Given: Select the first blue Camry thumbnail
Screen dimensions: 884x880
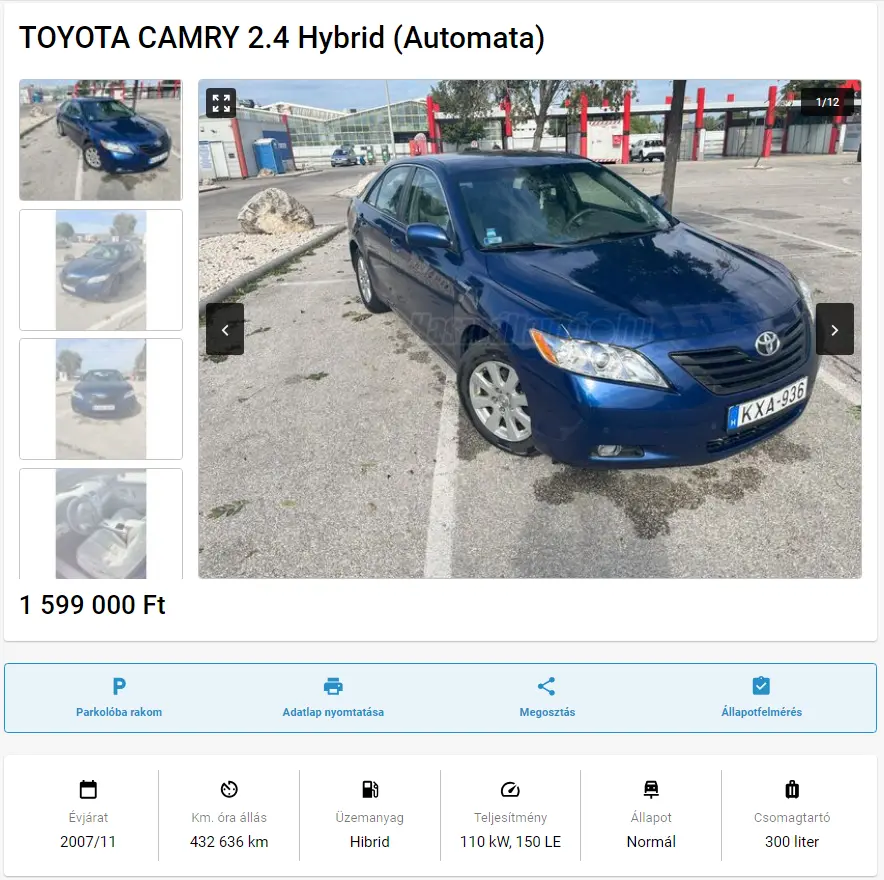Looking at the screenshot, I should [101, 140].
